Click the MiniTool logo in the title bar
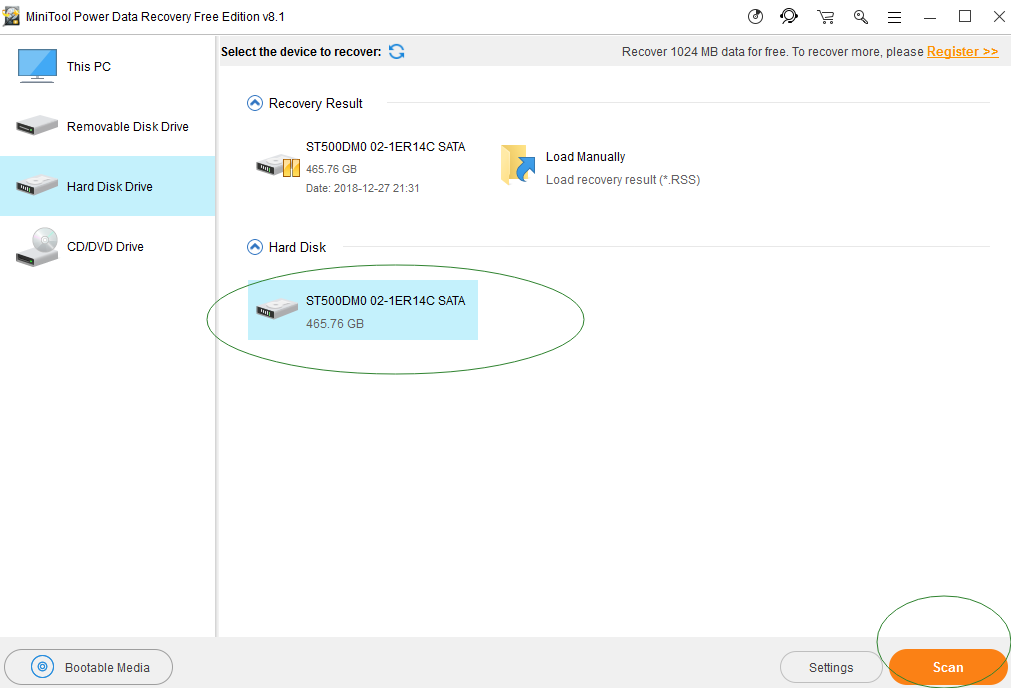The height and width of the screenshot is (688, 1011). 12,16
